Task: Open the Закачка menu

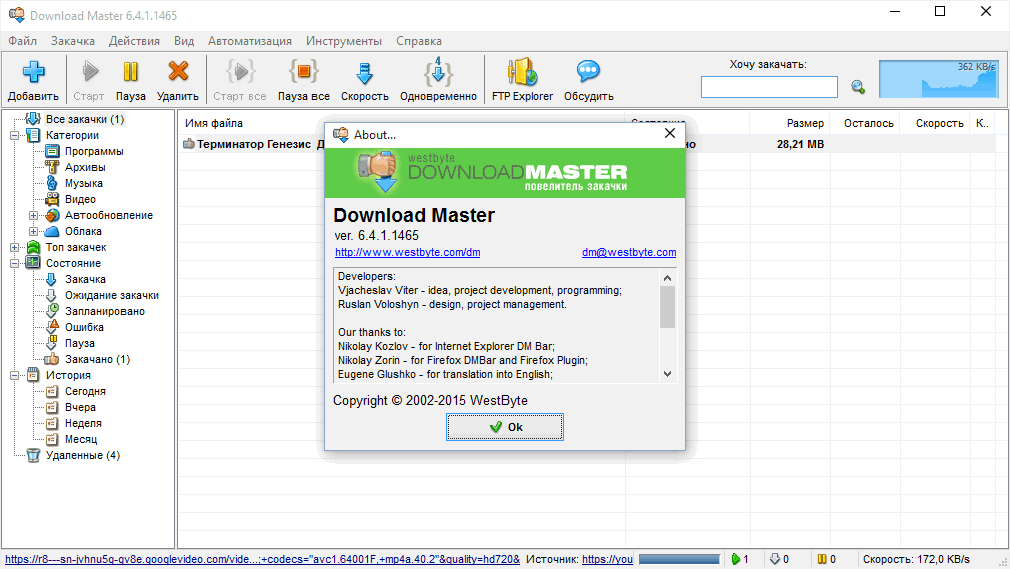Action: point(73,41)
